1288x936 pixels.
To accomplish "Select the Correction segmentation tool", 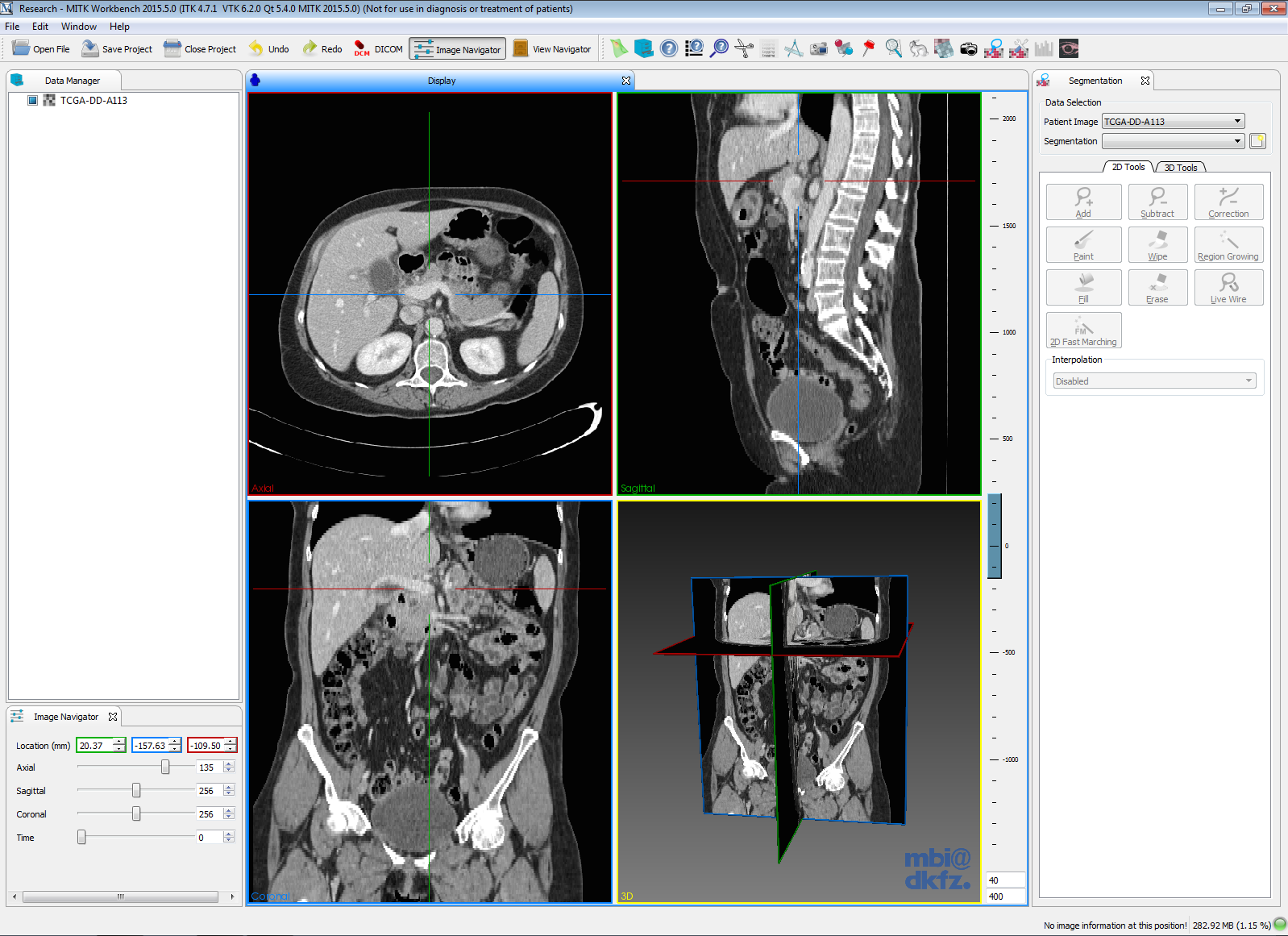I will coord(1228,202).
